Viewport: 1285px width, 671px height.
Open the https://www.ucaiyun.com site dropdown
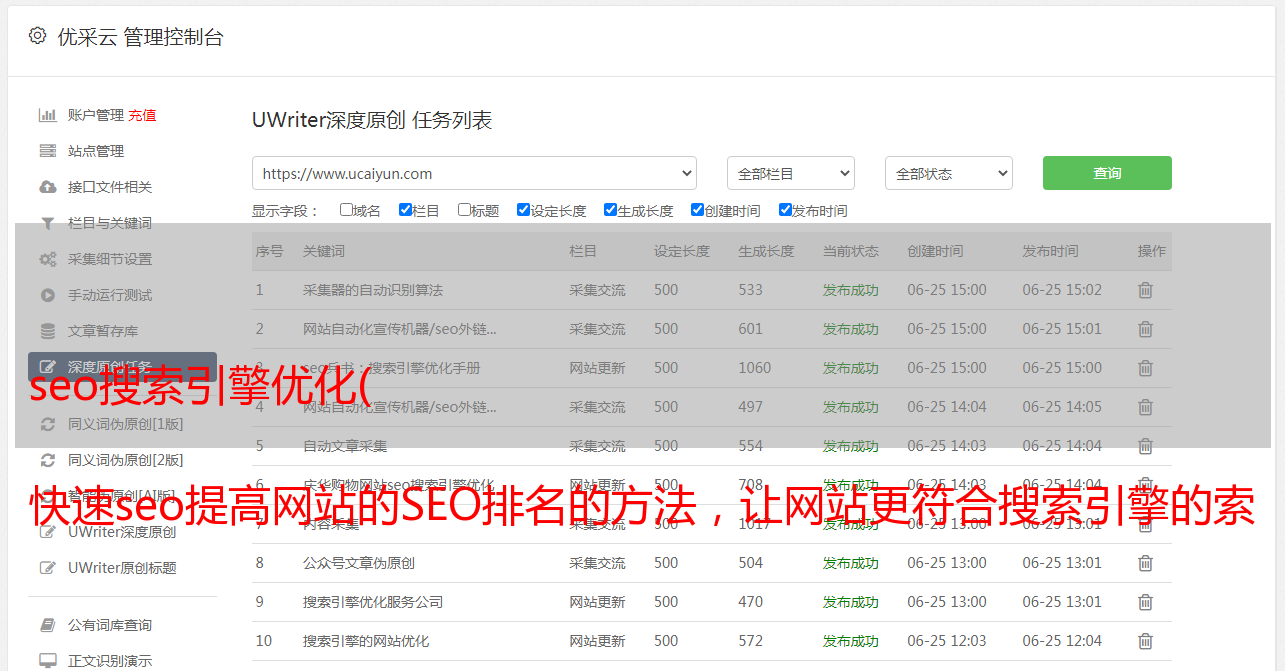(x=474, y=173)
